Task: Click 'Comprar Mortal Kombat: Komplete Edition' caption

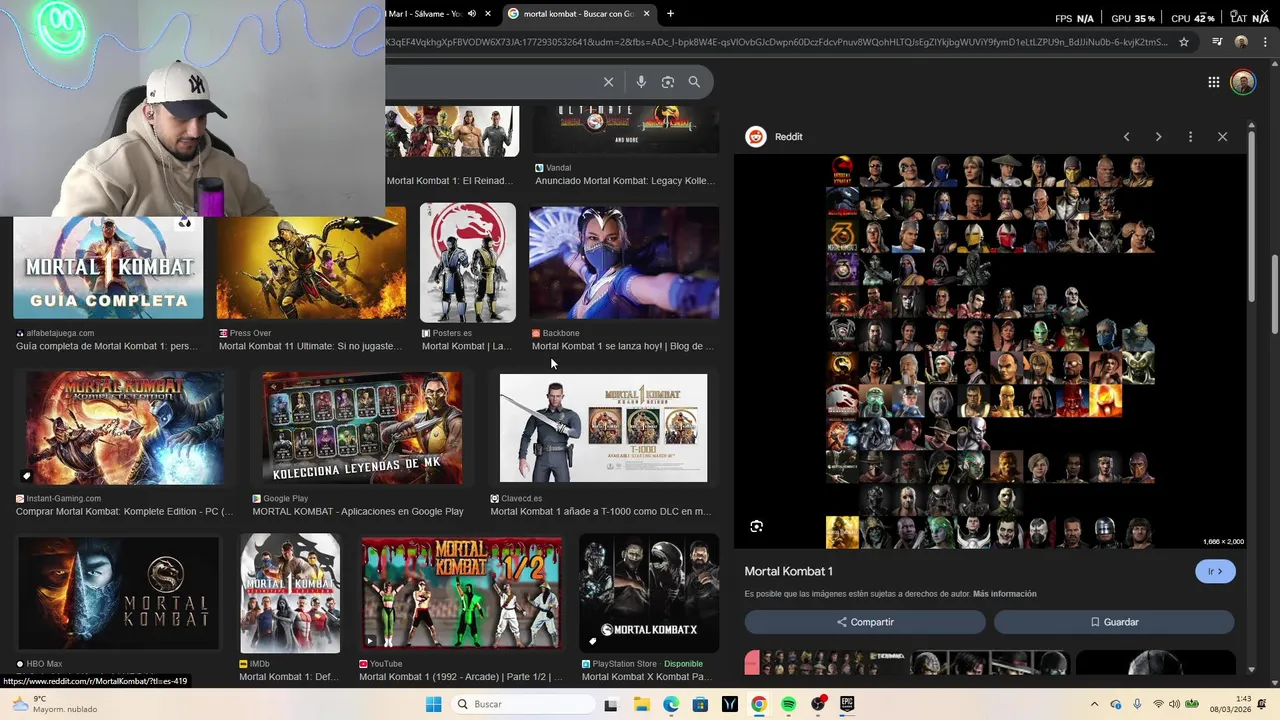Action: [124, 511]
